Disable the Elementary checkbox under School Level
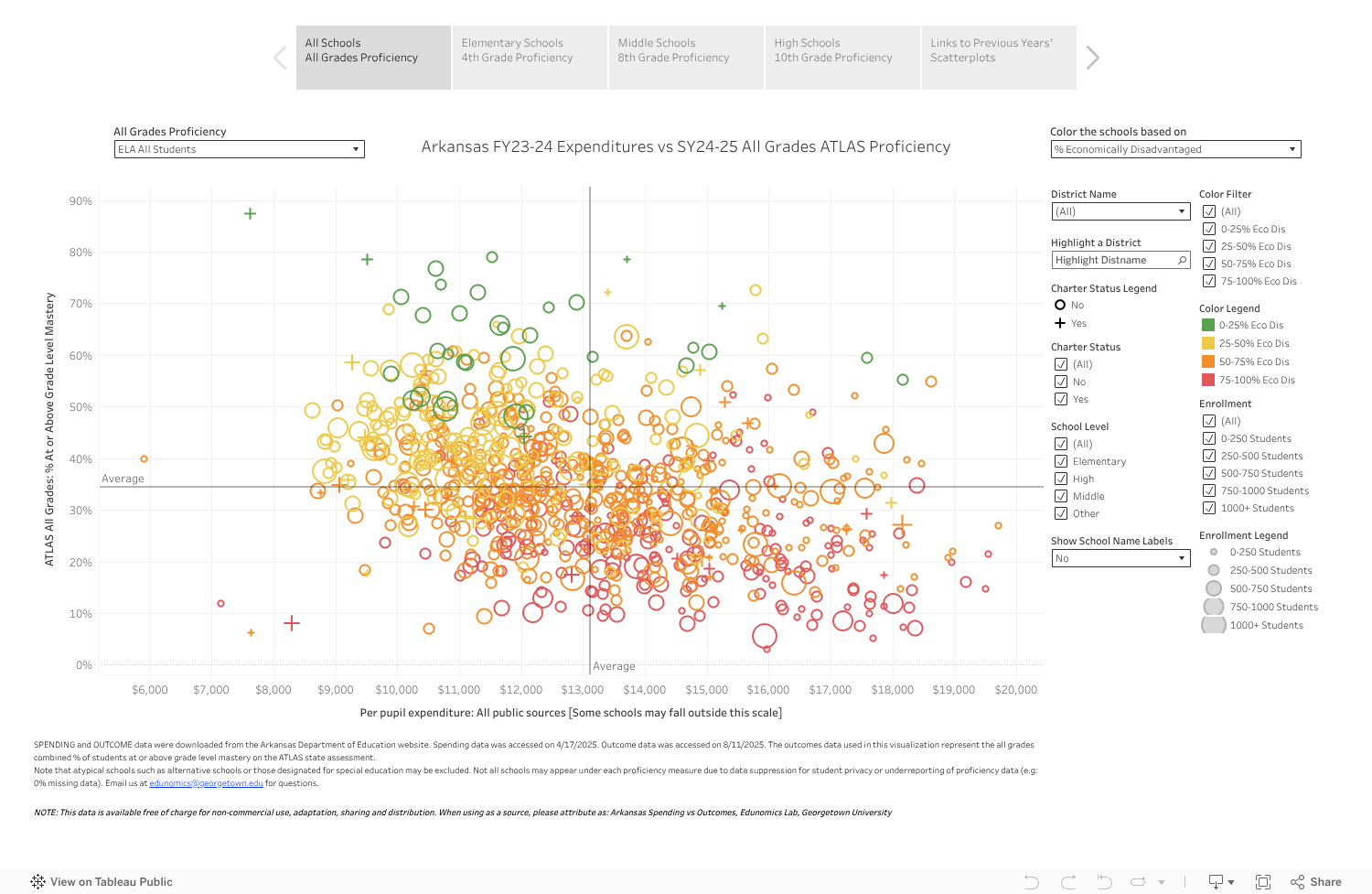Image resolution: width=1372 pixels, height=894 pixels. [x=1062, y=460]
